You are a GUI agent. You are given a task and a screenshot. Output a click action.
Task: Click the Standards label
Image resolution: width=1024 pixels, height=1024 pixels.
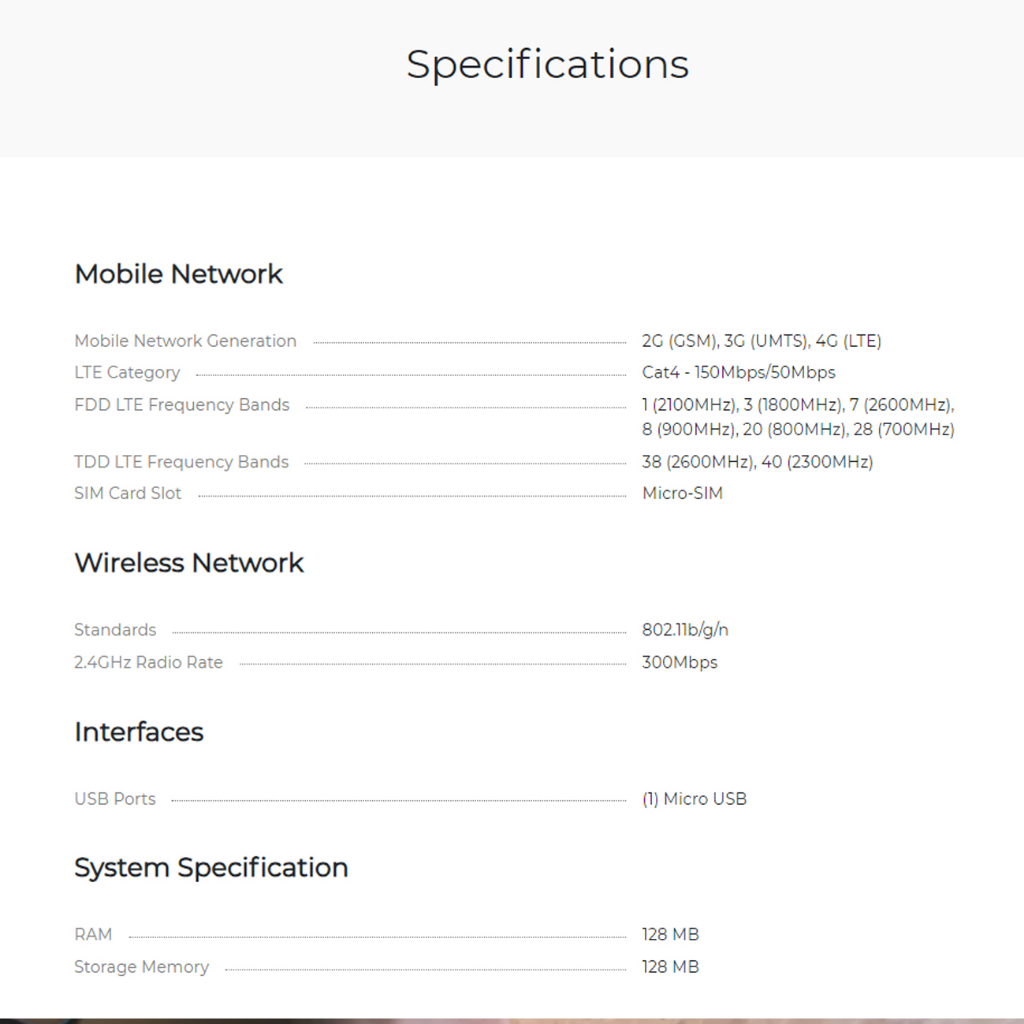[x=115, y=630]
